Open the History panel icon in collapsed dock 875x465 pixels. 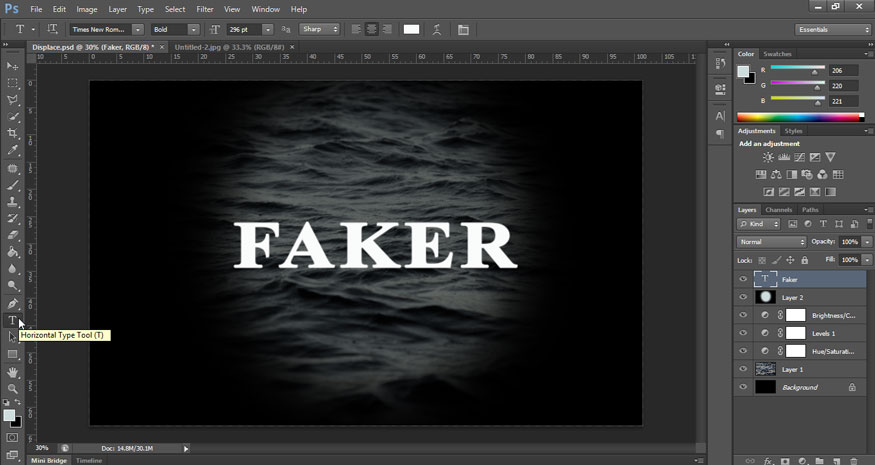coord(720,65)
